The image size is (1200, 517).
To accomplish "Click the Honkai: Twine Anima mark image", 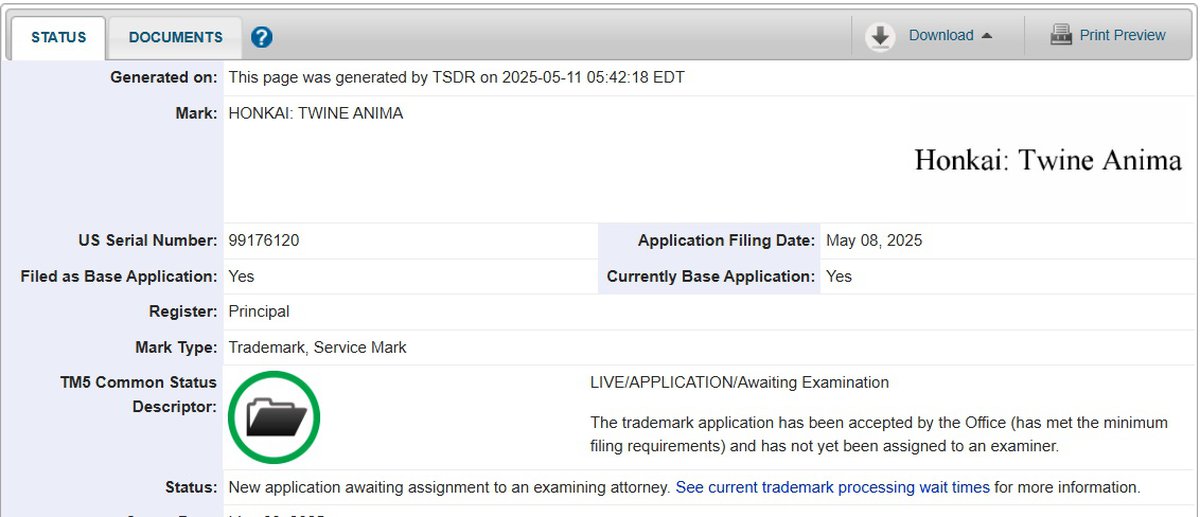I will [1047, 160].
